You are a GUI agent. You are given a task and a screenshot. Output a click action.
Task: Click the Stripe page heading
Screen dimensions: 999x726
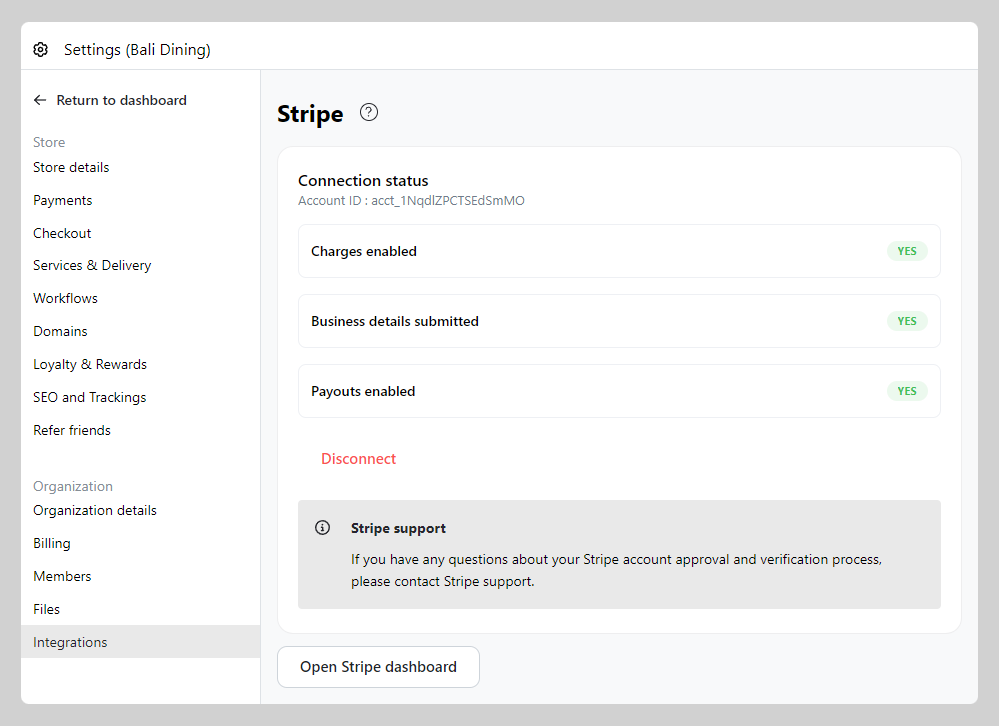310,114
